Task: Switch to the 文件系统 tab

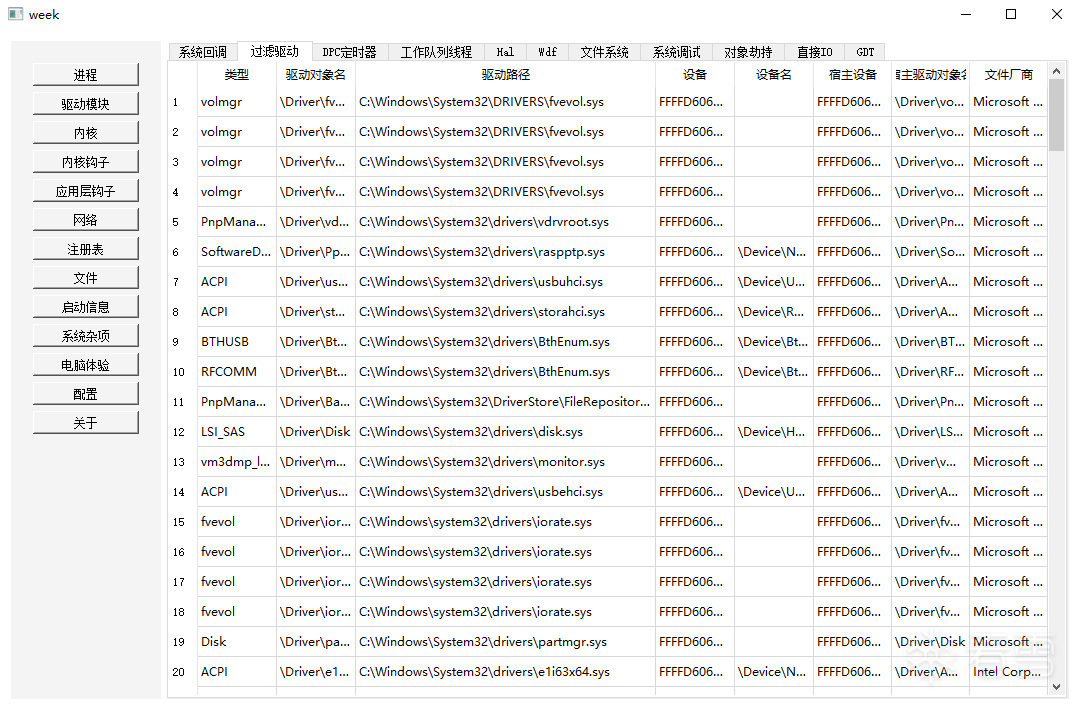Action: [604, 52]
